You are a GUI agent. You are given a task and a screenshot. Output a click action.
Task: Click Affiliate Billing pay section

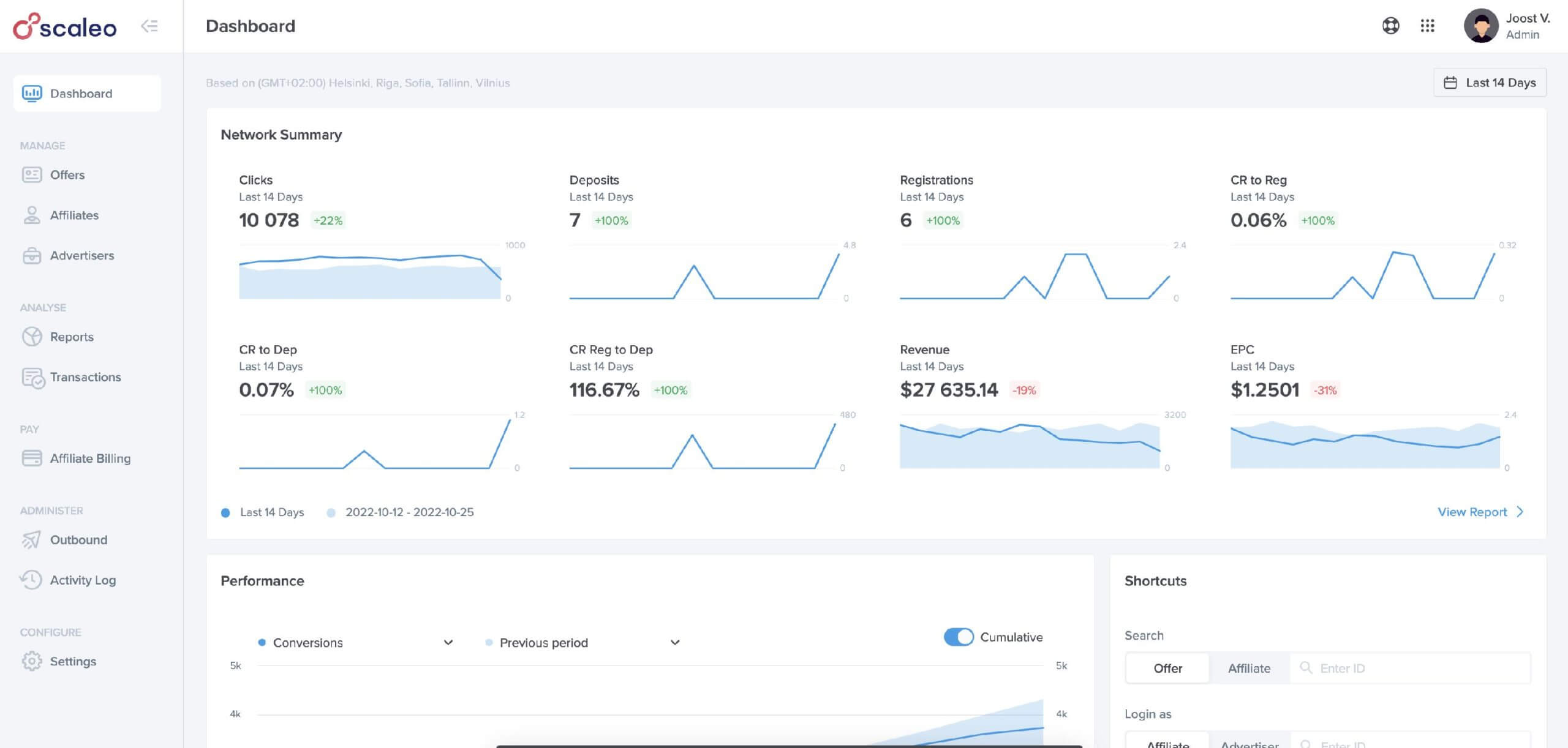(x=90, y=459)
